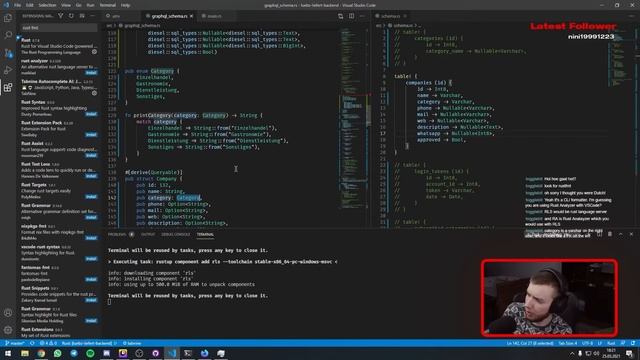Show hidden system tray icons

572,353
